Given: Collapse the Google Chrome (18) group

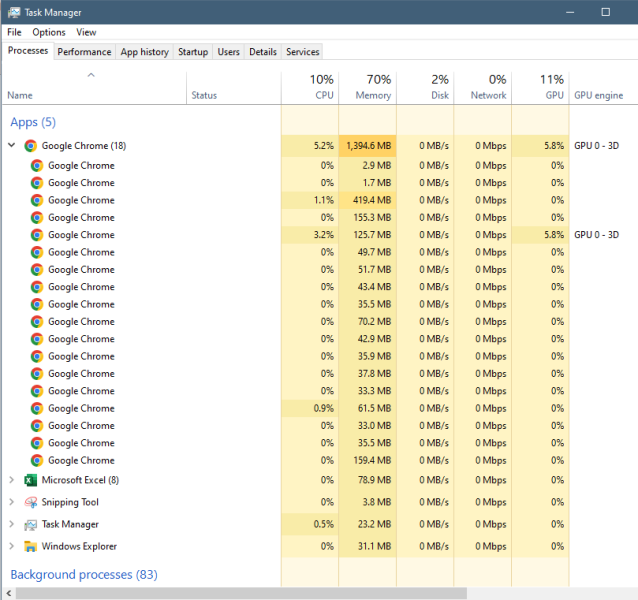Looking at the screenshot, I should click(11, 146).
